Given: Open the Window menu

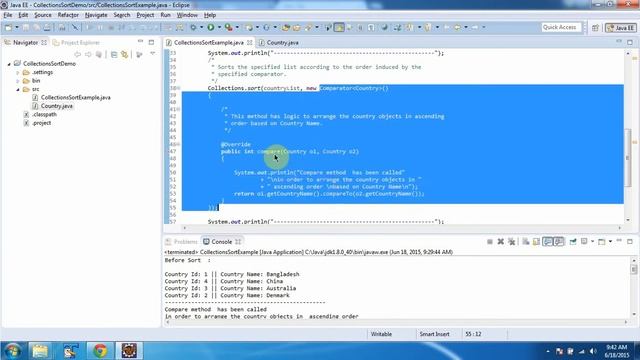Looking at the screenshot, I should 187,15.
